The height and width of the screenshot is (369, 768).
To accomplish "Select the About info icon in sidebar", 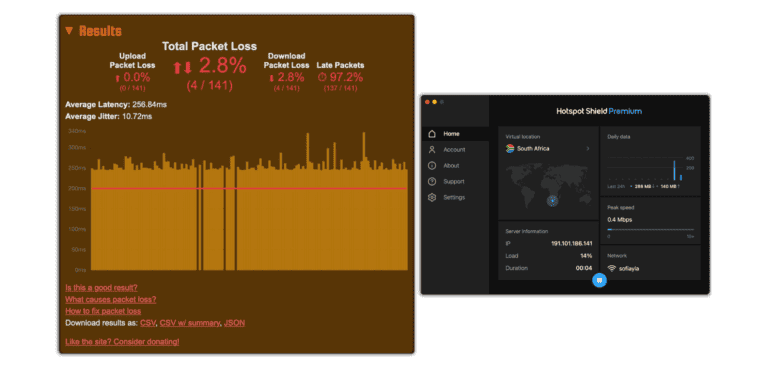I will click(432, 166).
